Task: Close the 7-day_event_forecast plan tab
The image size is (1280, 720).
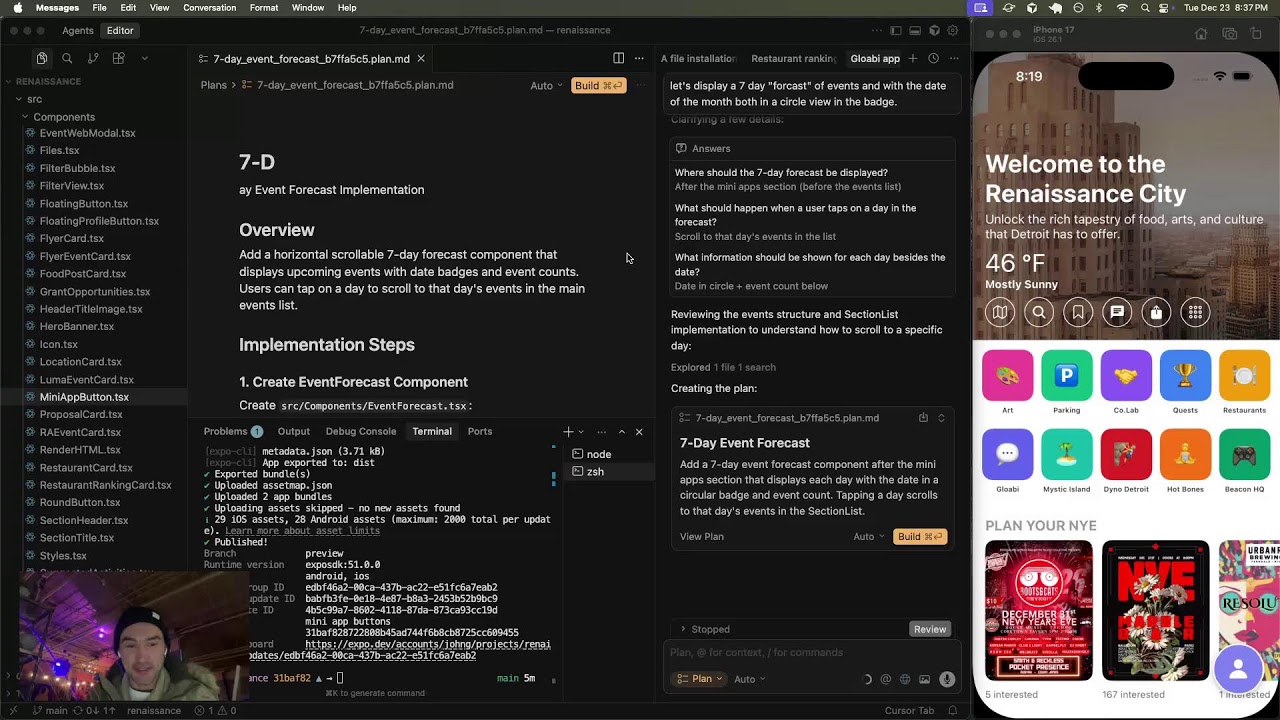Action: 421,58
